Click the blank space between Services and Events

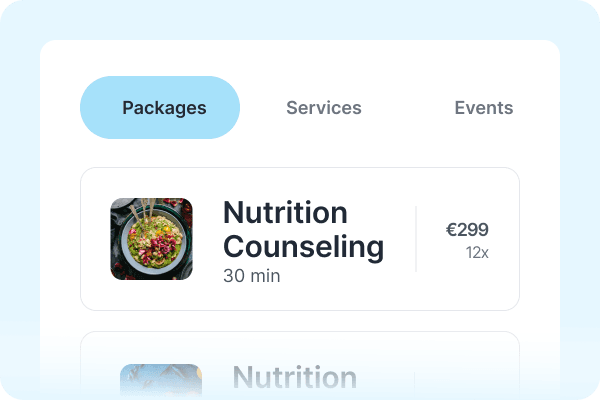(x=408, y=108)
